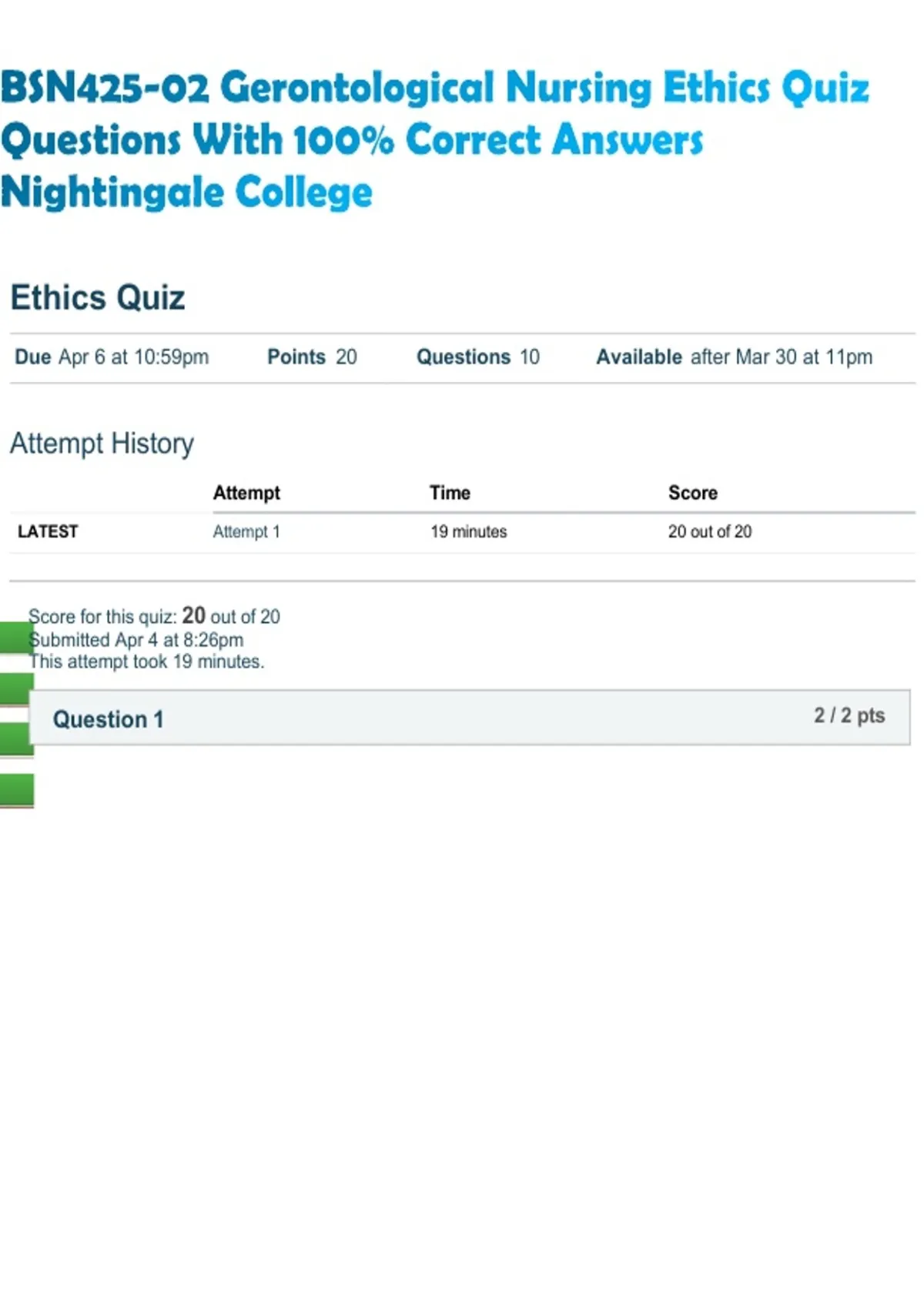924x1309 pixels.
Task: Click the topmost green marker block
Action: click(15, 637)
